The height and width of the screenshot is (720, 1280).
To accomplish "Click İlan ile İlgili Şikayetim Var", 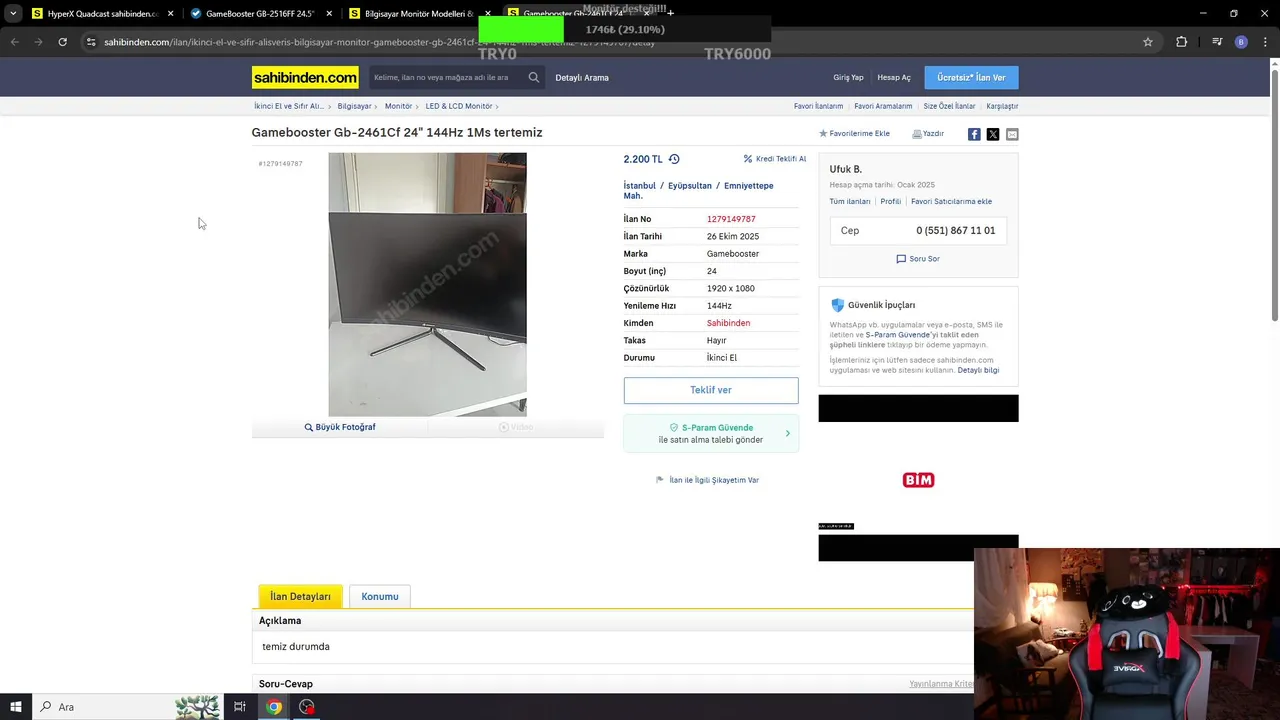I will point(708,480).
